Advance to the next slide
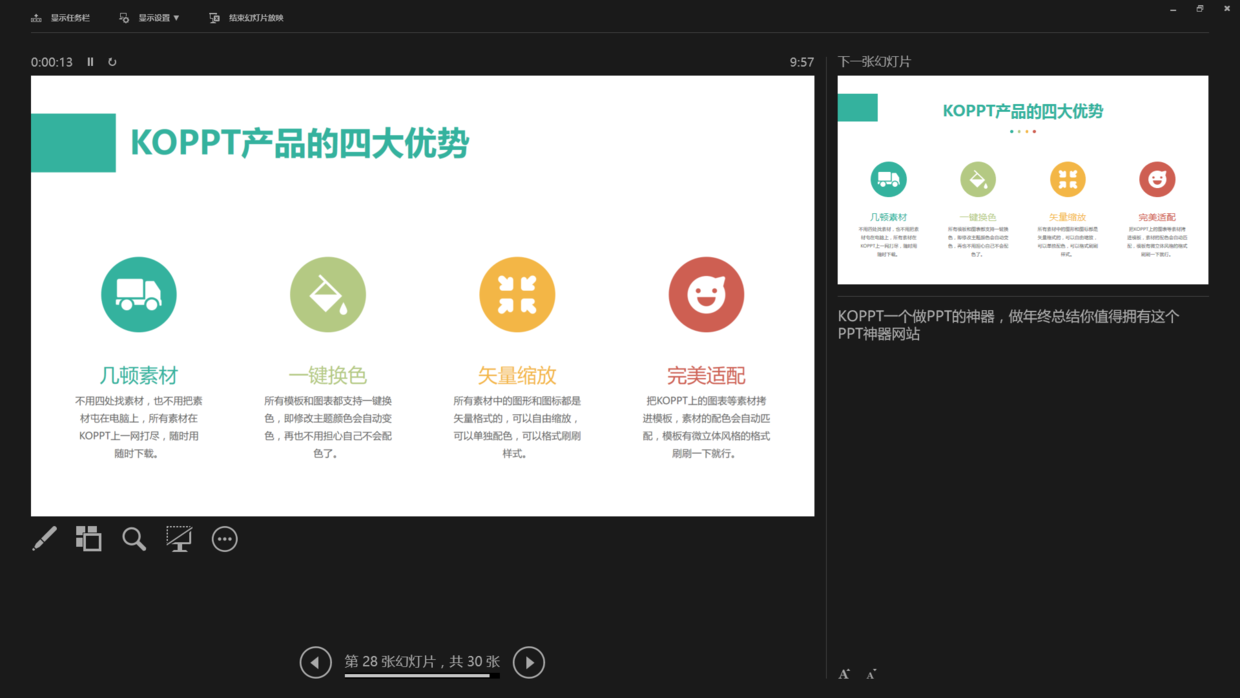This screenshot has width=1240, height=698. [529, 662]
